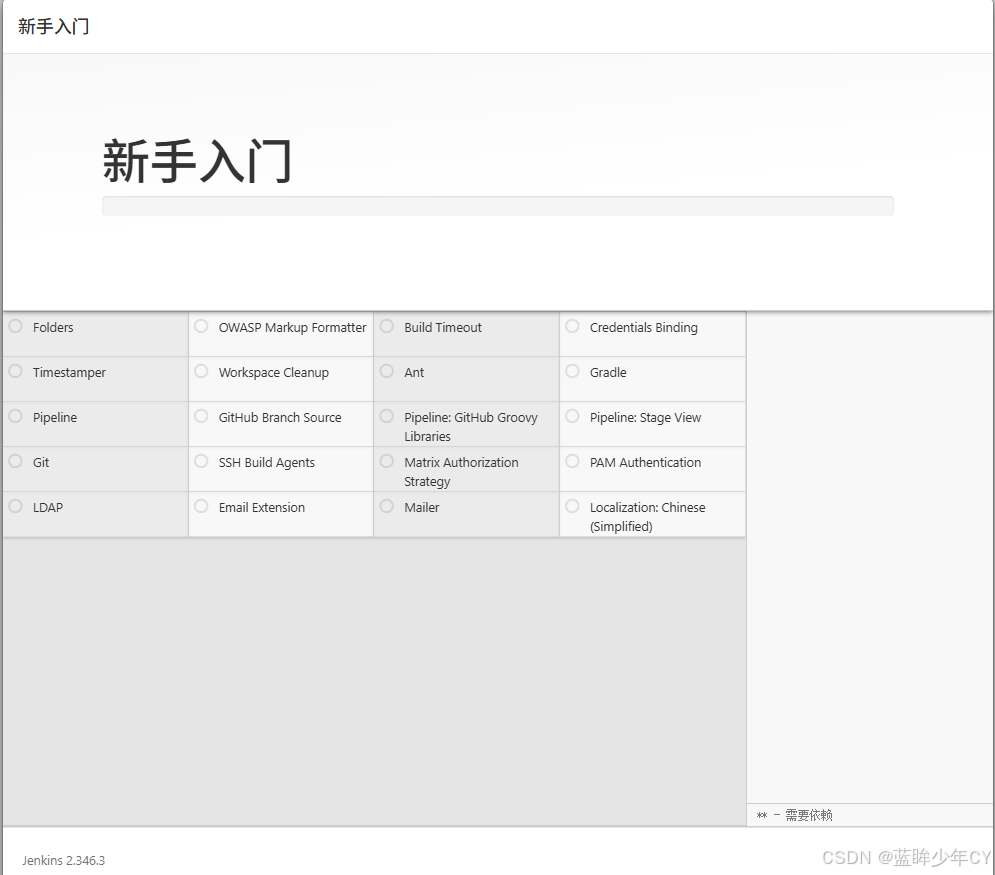Click the 'Build Timeout' plugin text
995x875 pixels.
click(x=443, y=327)
